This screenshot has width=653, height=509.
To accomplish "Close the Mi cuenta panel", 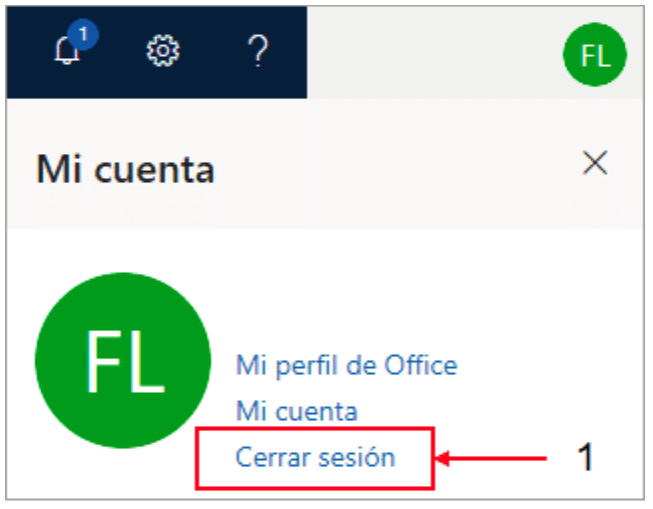I will click(595, 163).
